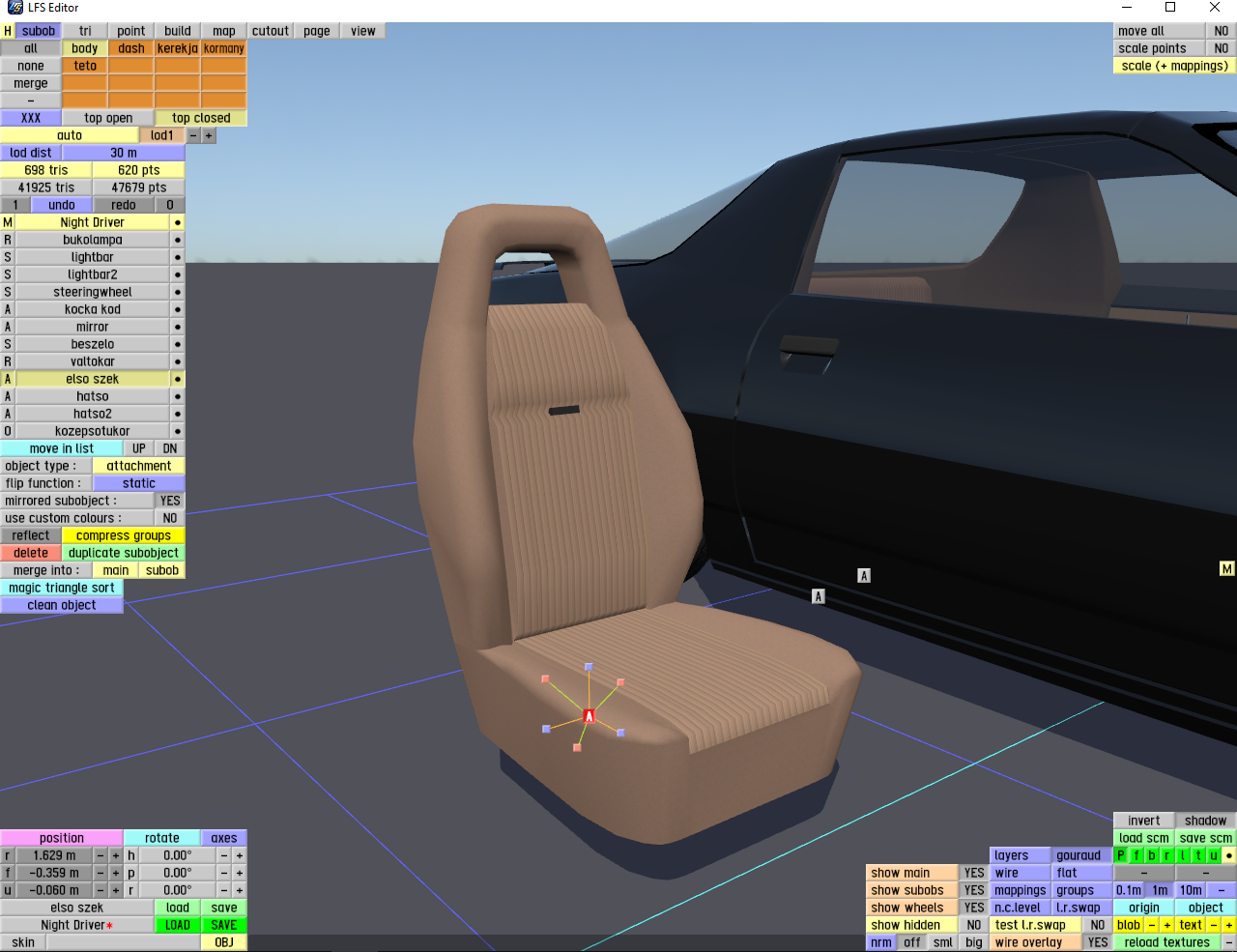Click the red delete button
This screenshot has height=952, width=1237.
coord(31,553)
